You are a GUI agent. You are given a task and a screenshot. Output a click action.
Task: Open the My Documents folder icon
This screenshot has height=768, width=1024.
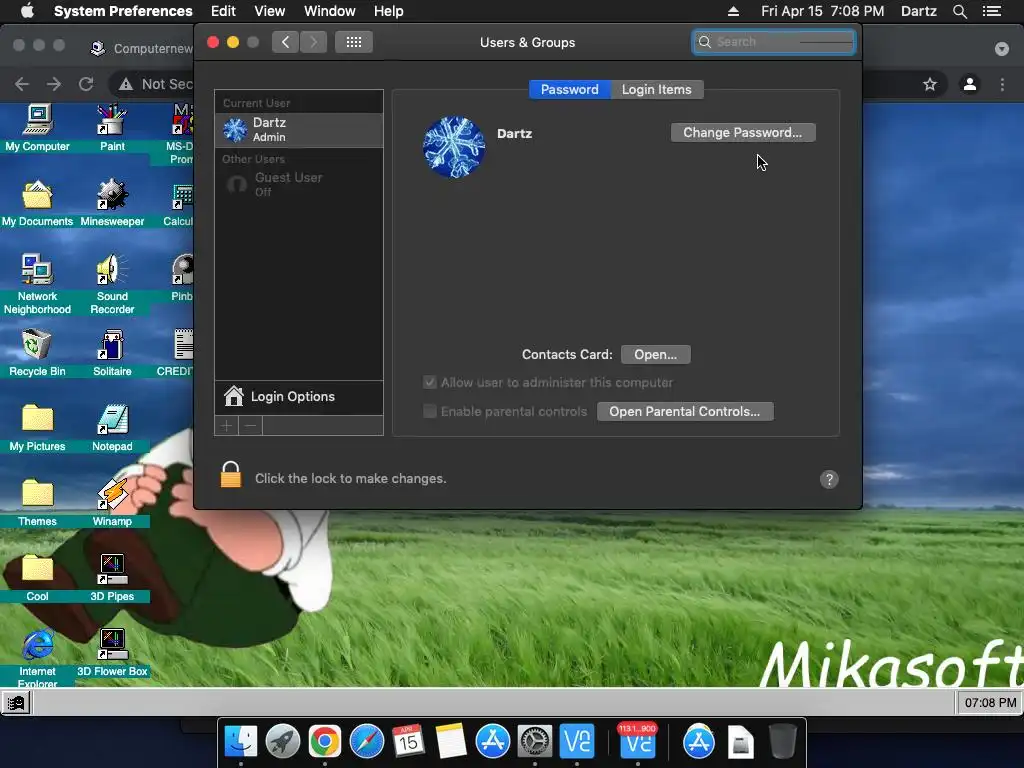[37, 203]
